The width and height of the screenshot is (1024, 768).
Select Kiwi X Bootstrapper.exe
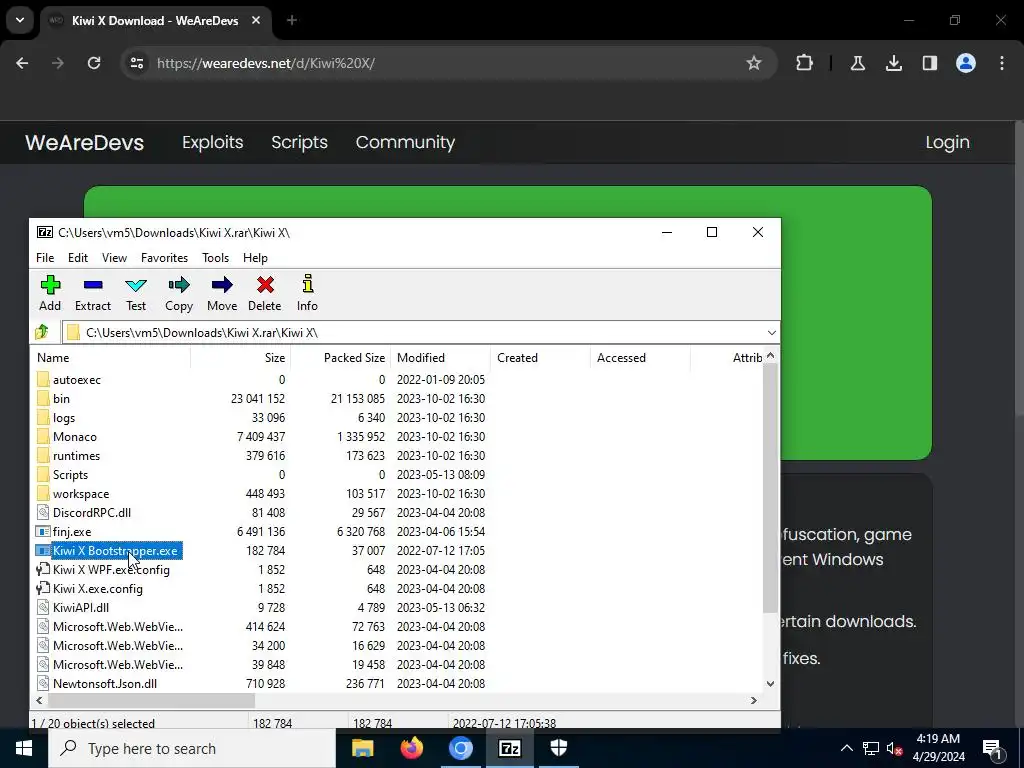tap(115, 551)
